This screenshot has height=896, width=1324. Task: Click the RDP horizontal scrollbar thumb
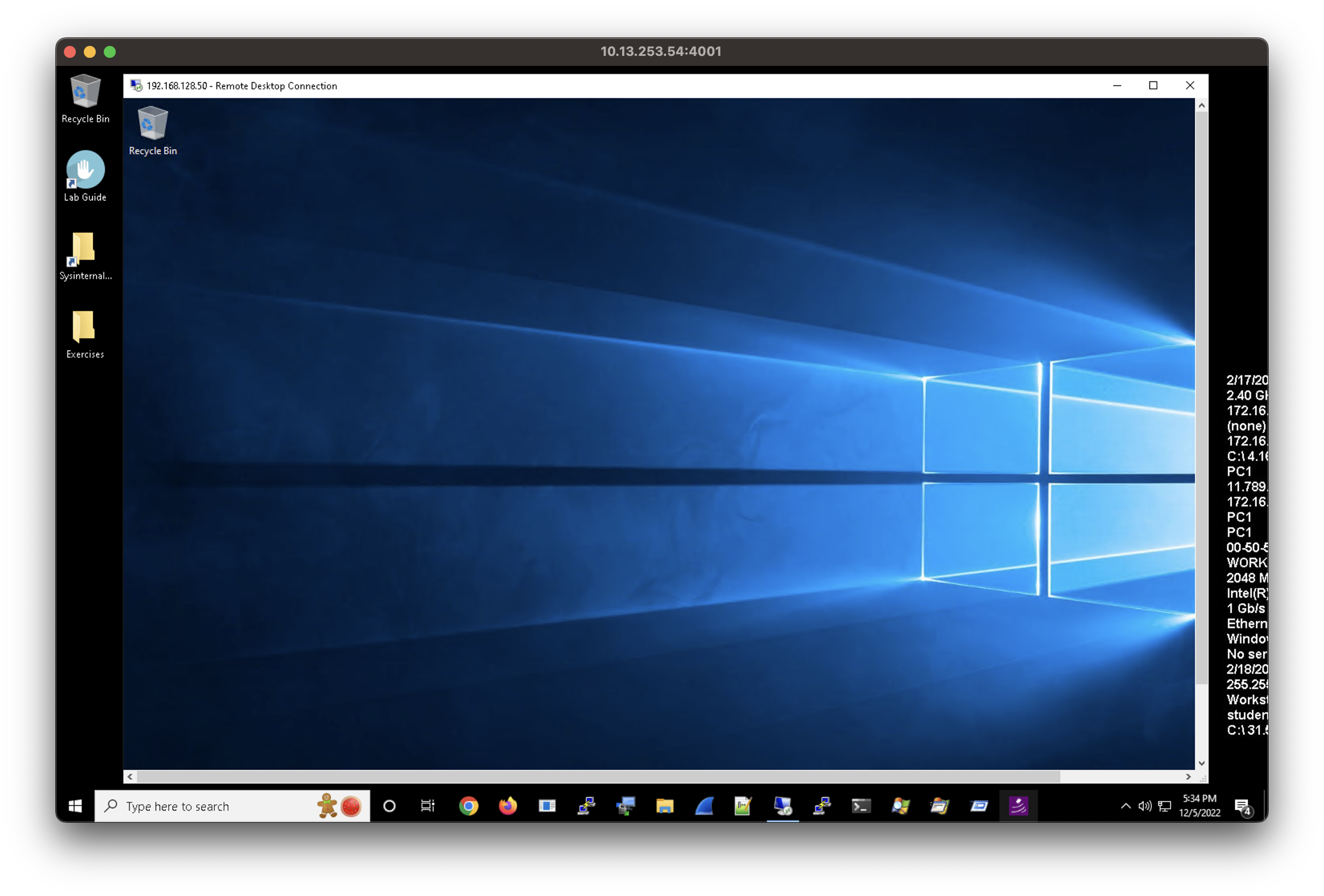(598, 776)
